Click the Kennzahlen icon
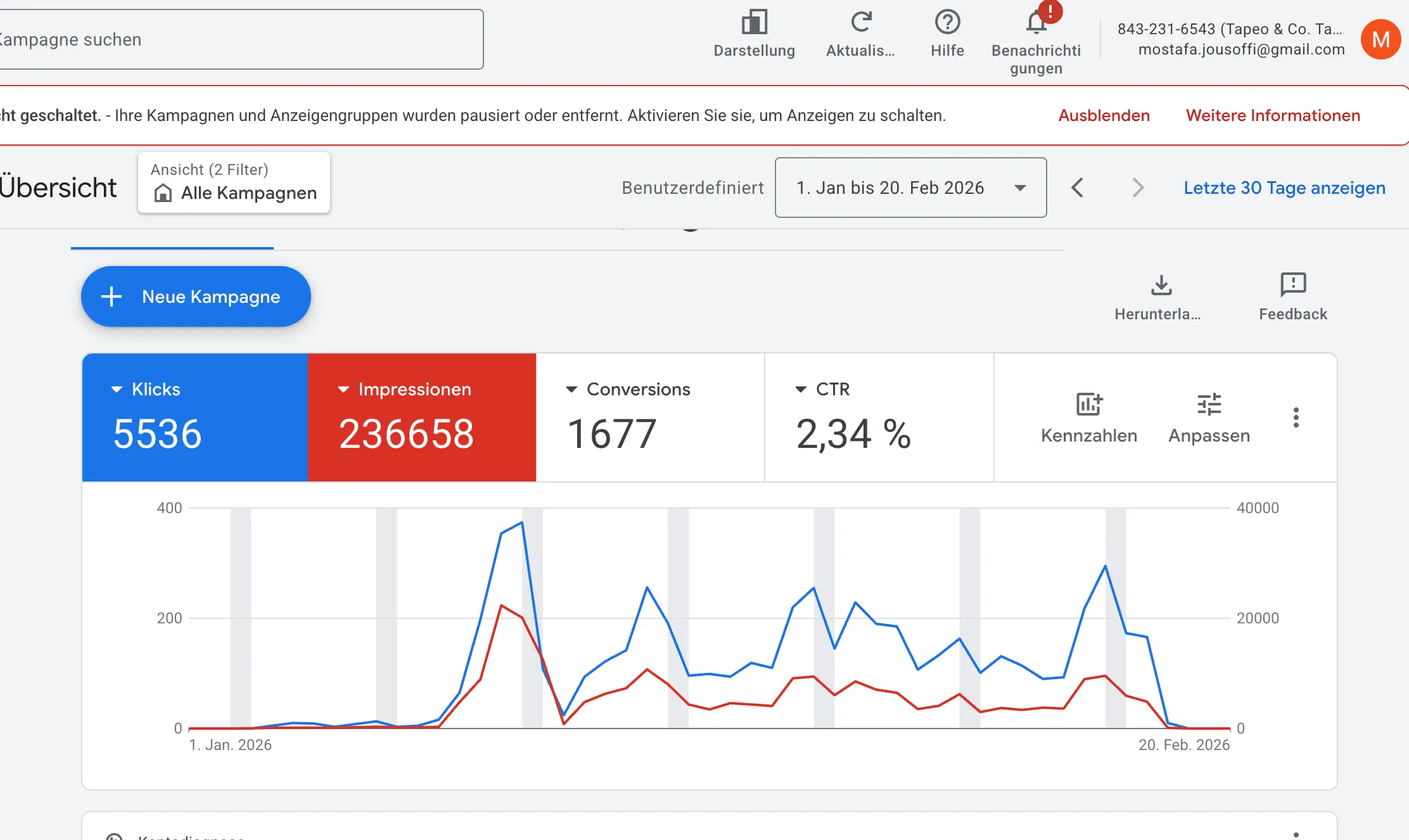This screenshot has height=840, width=1409. click(x=1088, y=404)
